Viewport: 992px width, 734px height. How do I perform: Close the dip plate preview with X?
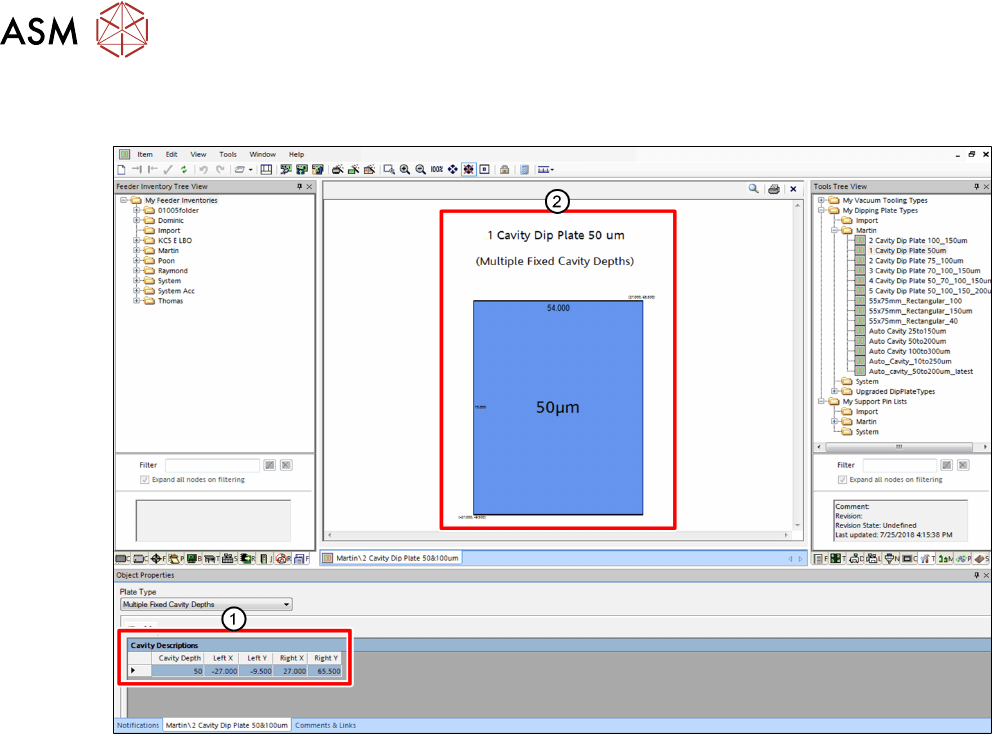coord(793,189)
